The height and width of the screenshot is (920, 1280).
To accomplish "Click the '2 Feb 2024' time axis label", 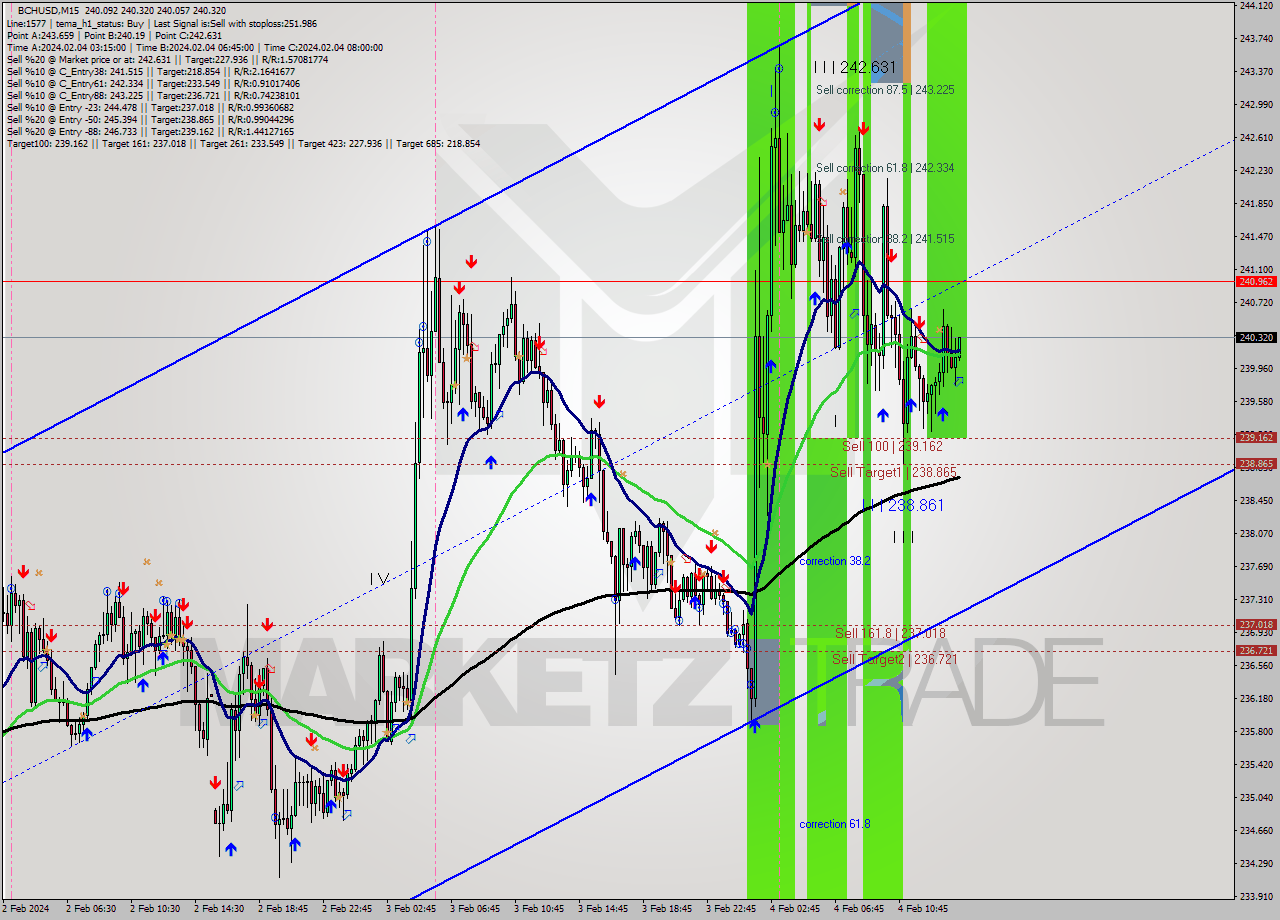I will [27, 909].
